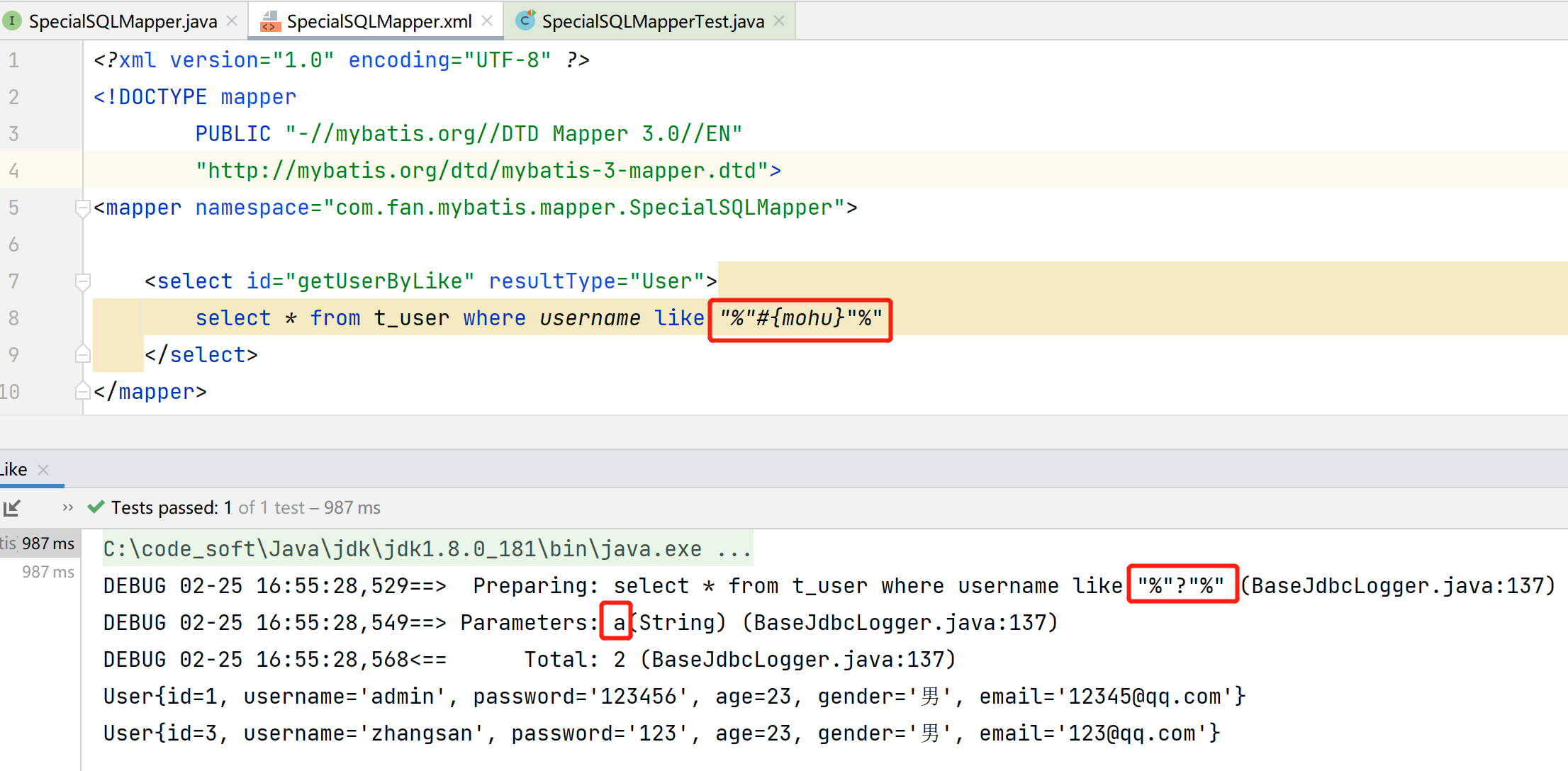This screenshot has width=1568, height=771.
Task: Expand the hidden toolbar items chevron
Action: pyautogui.click(x=68, y=507)
